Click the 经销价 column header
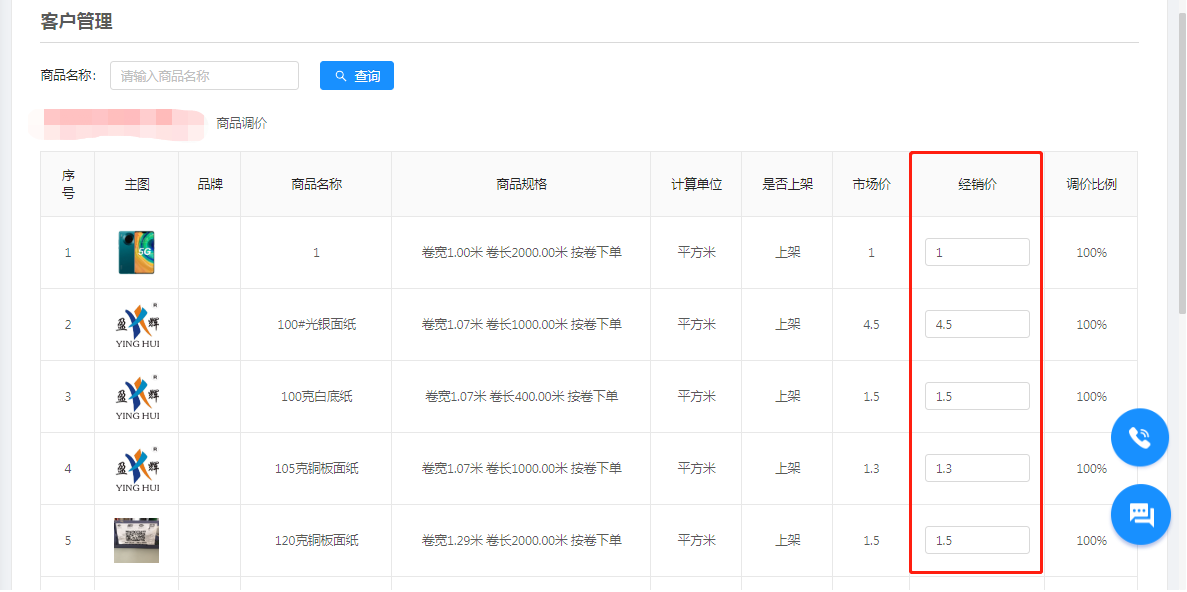Screen dimensions: 1187x592 tap(977, 184)
